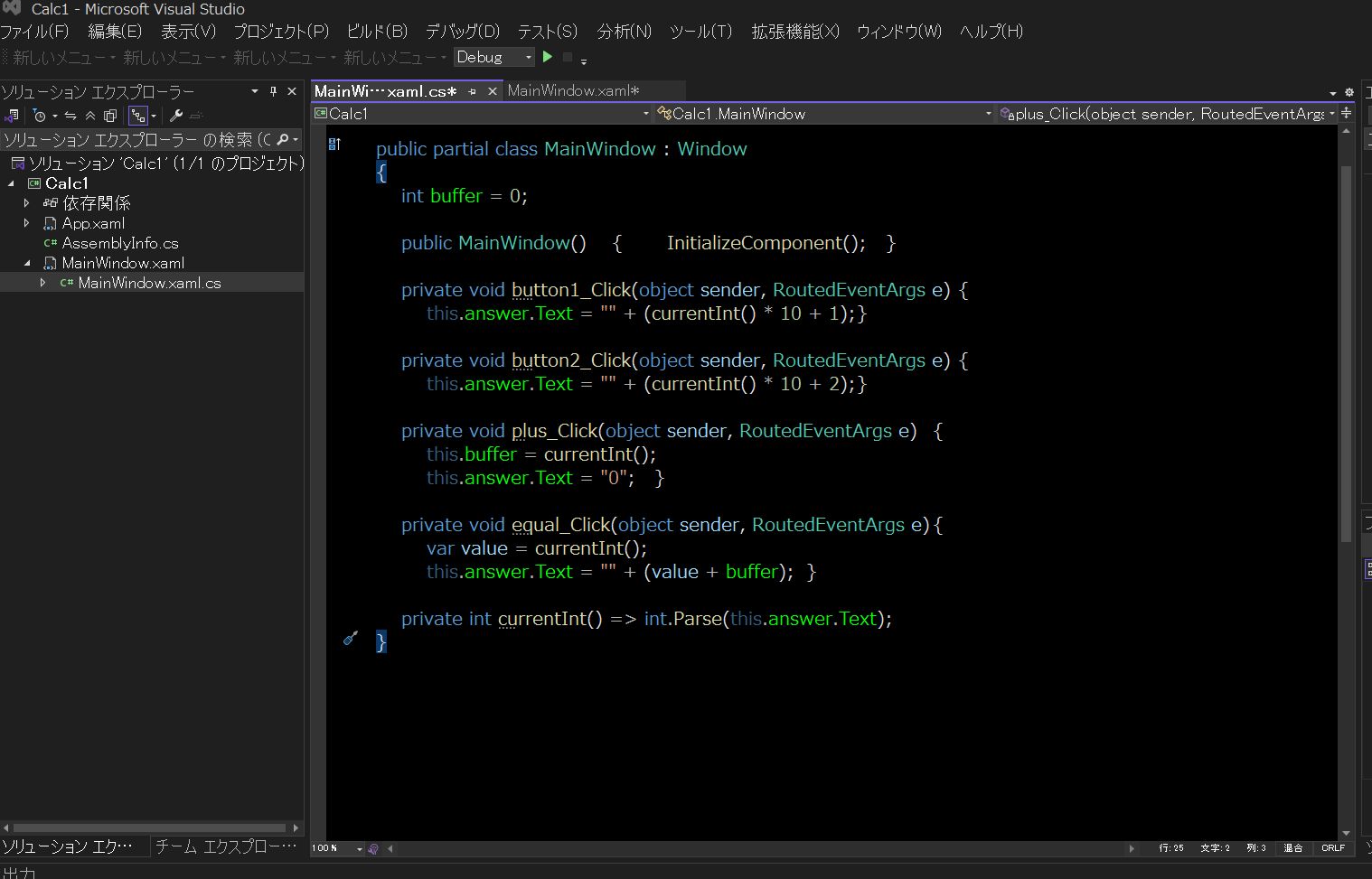Open the ツール(T) menu
The width and height of the screenshot is (1372, 879).
tap(700, 32)
